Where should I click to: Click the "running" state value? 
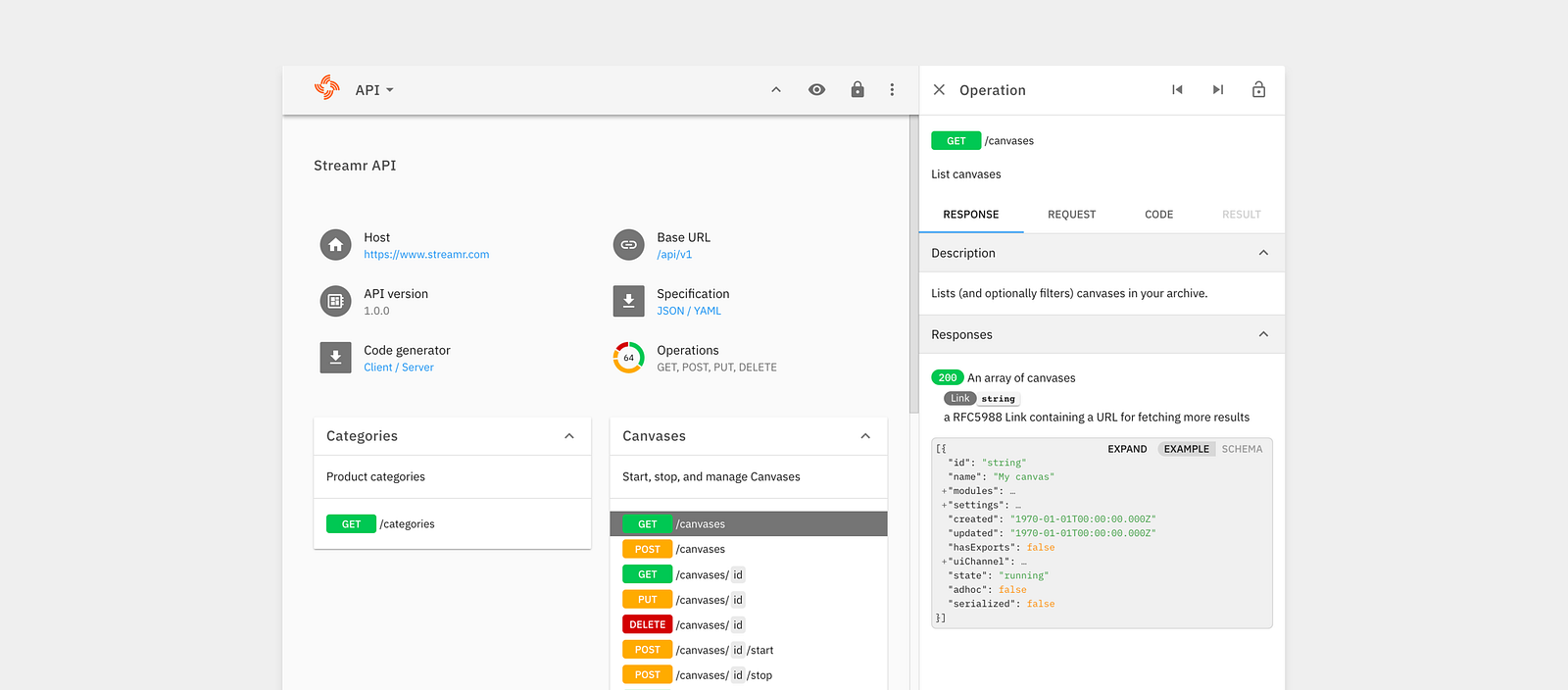[1023, 576]
